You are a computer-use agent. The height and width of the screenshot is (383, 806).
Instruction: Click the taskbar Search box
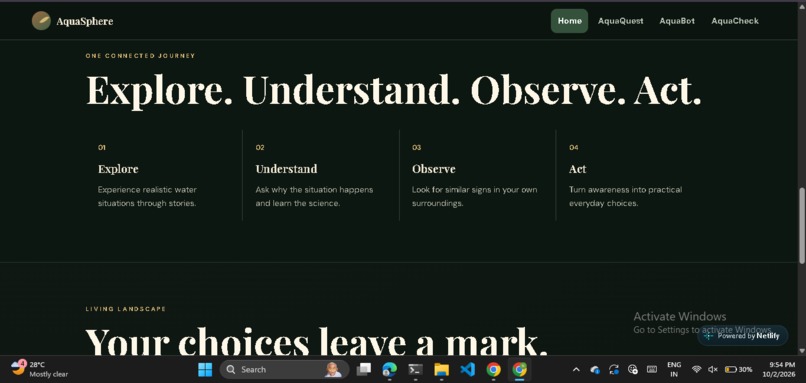(x=284, y=369)
